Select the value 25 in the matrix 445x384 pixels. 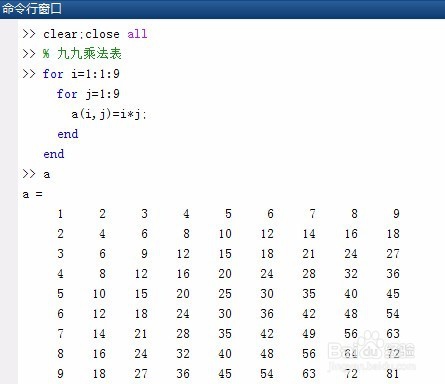pyautogui.click(x=225, y=294)
